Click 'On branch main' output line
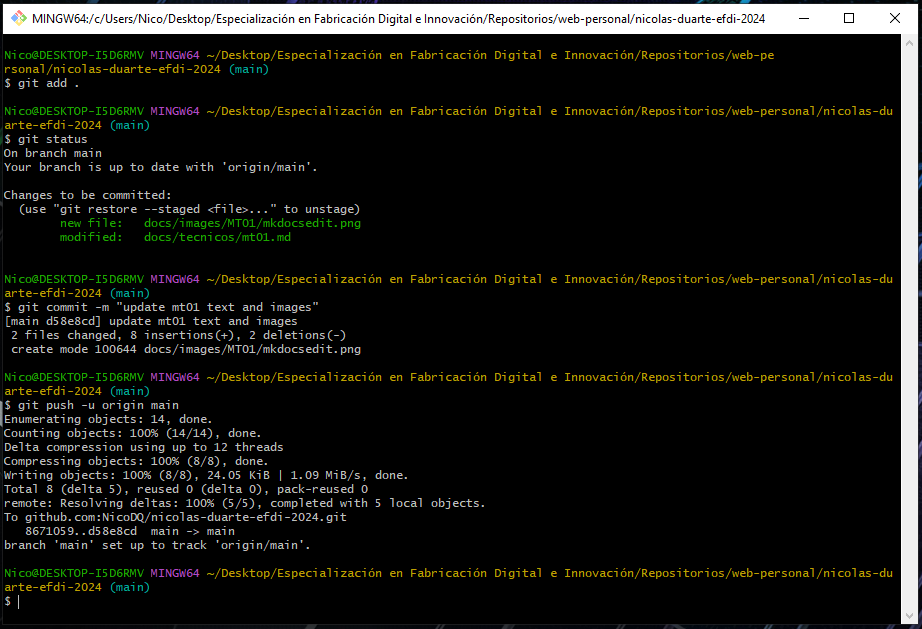Viewport: 922px width, 629px height. coord(53,153)
